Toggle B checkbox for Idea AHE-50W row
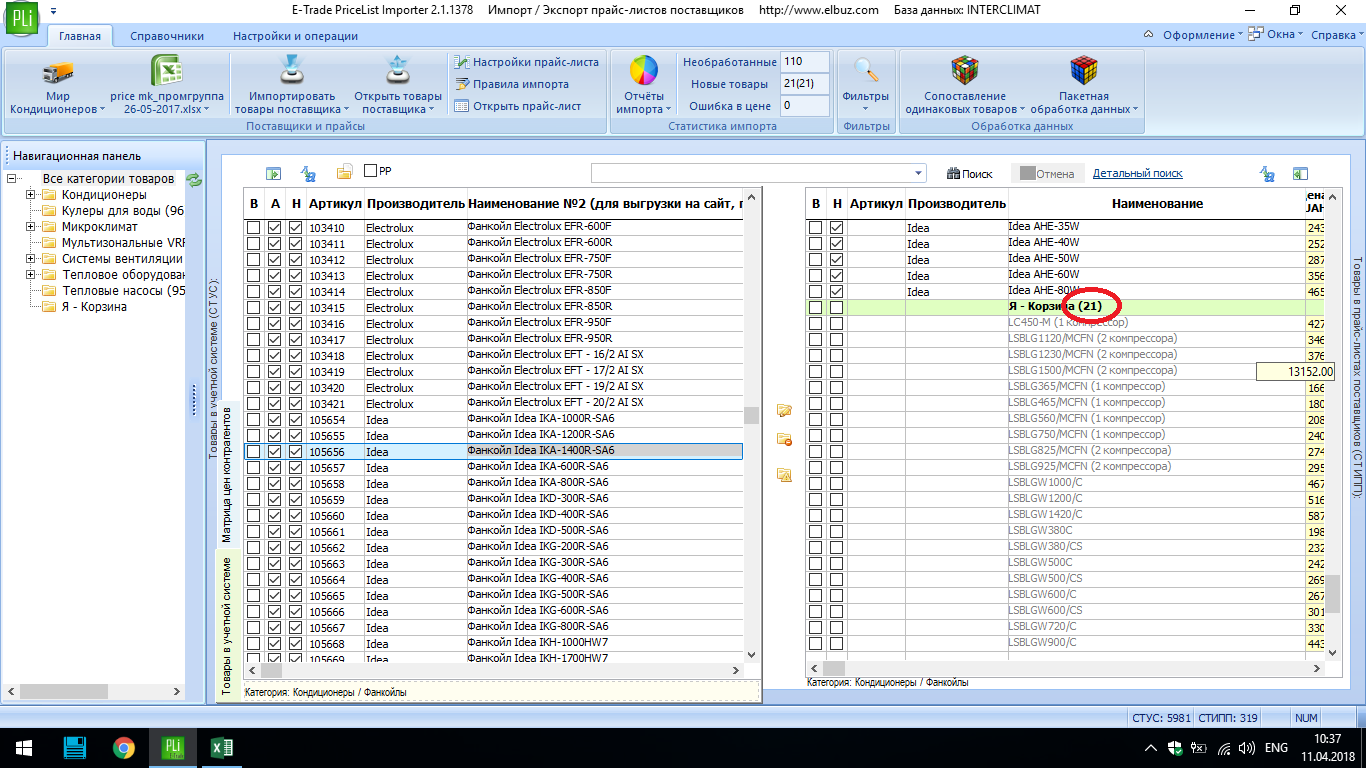The height and width of the screenshot is (768, 1366). coord(816,260)
